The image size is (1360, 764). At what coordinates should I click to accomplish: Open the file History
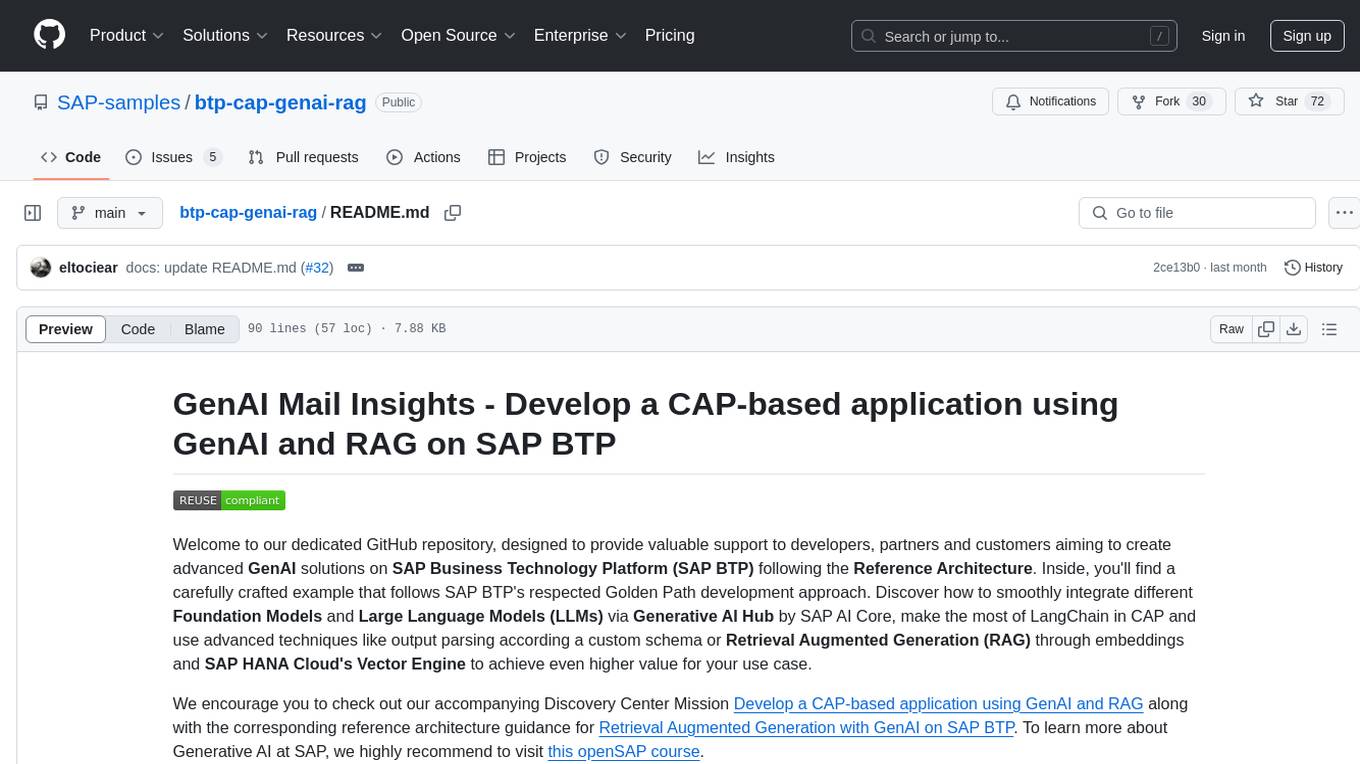click(1313, 268)
